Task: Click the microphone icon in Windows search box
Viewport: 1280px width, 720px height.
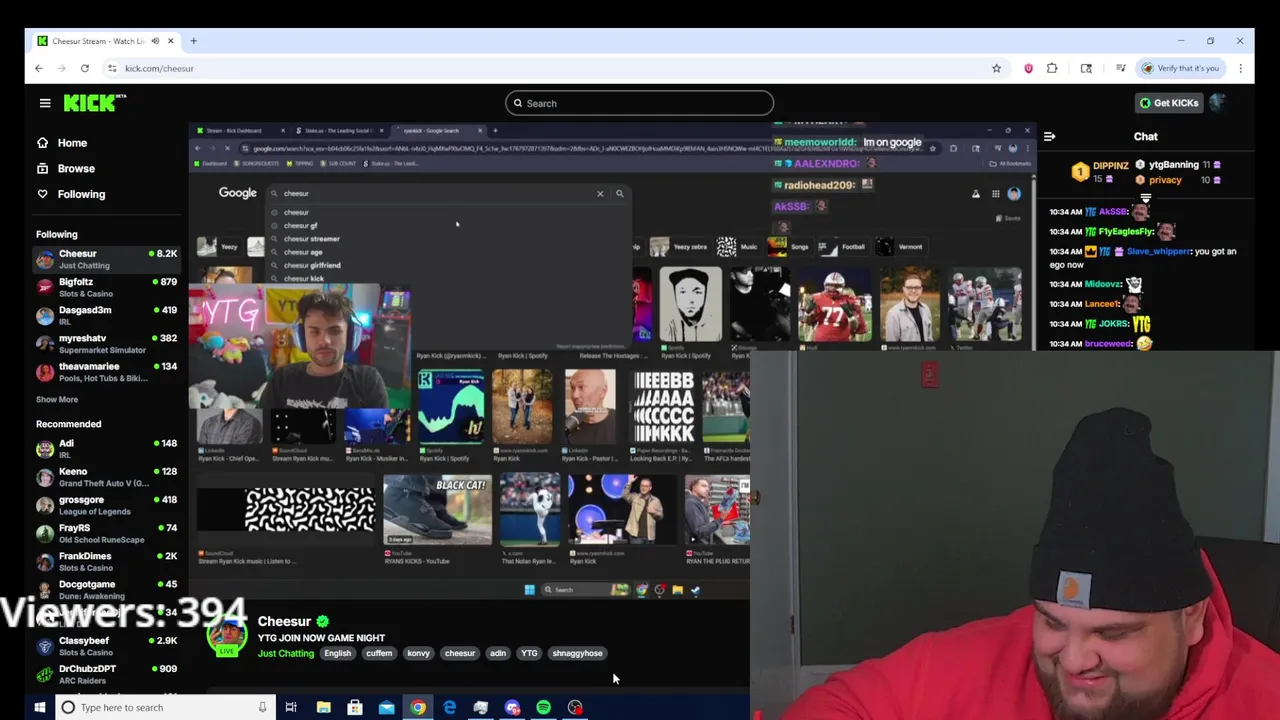Action: point(262,707)
